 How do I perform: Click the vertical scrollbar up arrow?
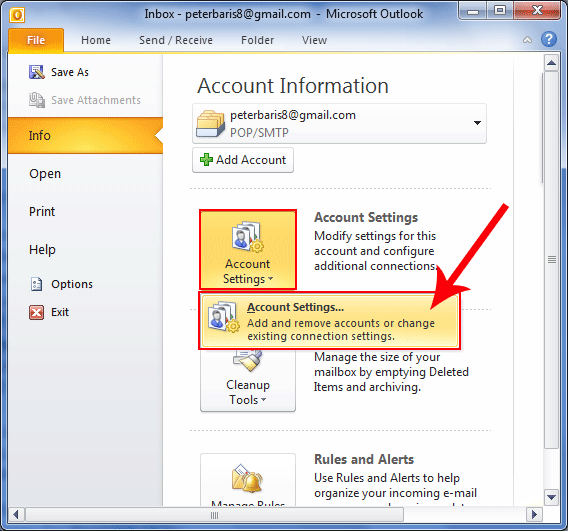(551, 63)
